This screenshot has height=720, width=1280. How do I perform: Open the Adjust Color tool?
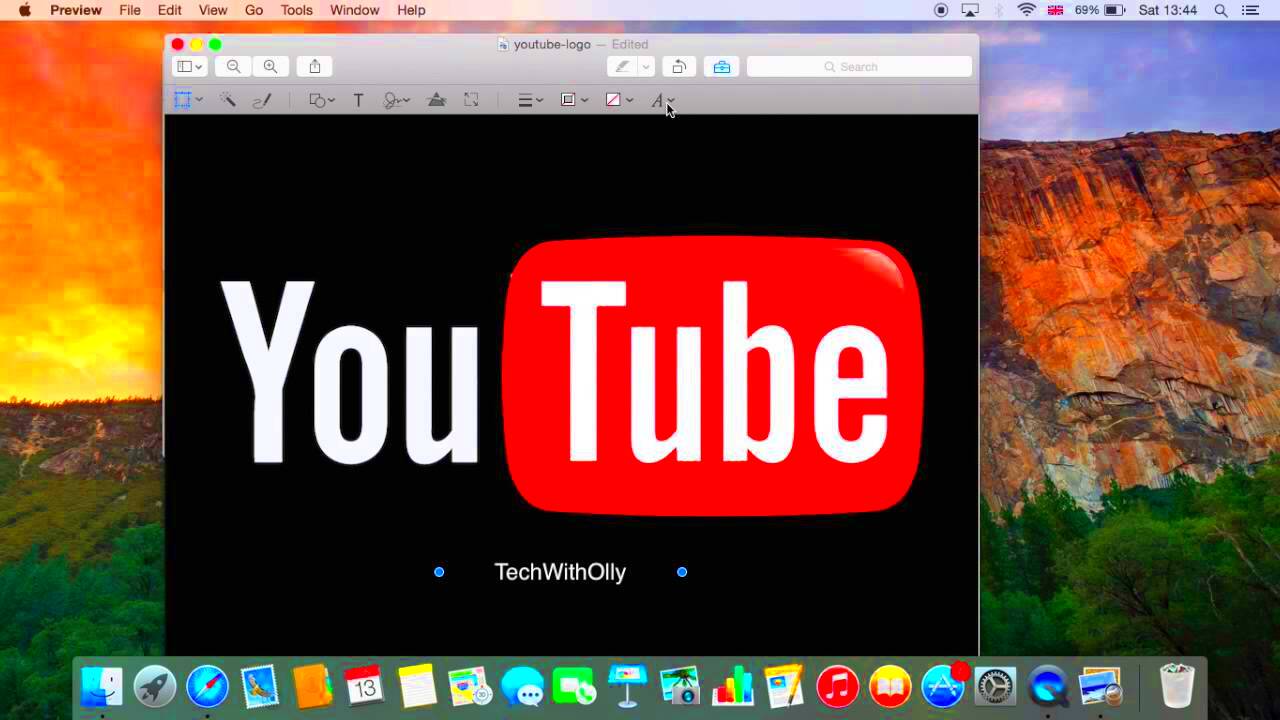click(437, 100)
